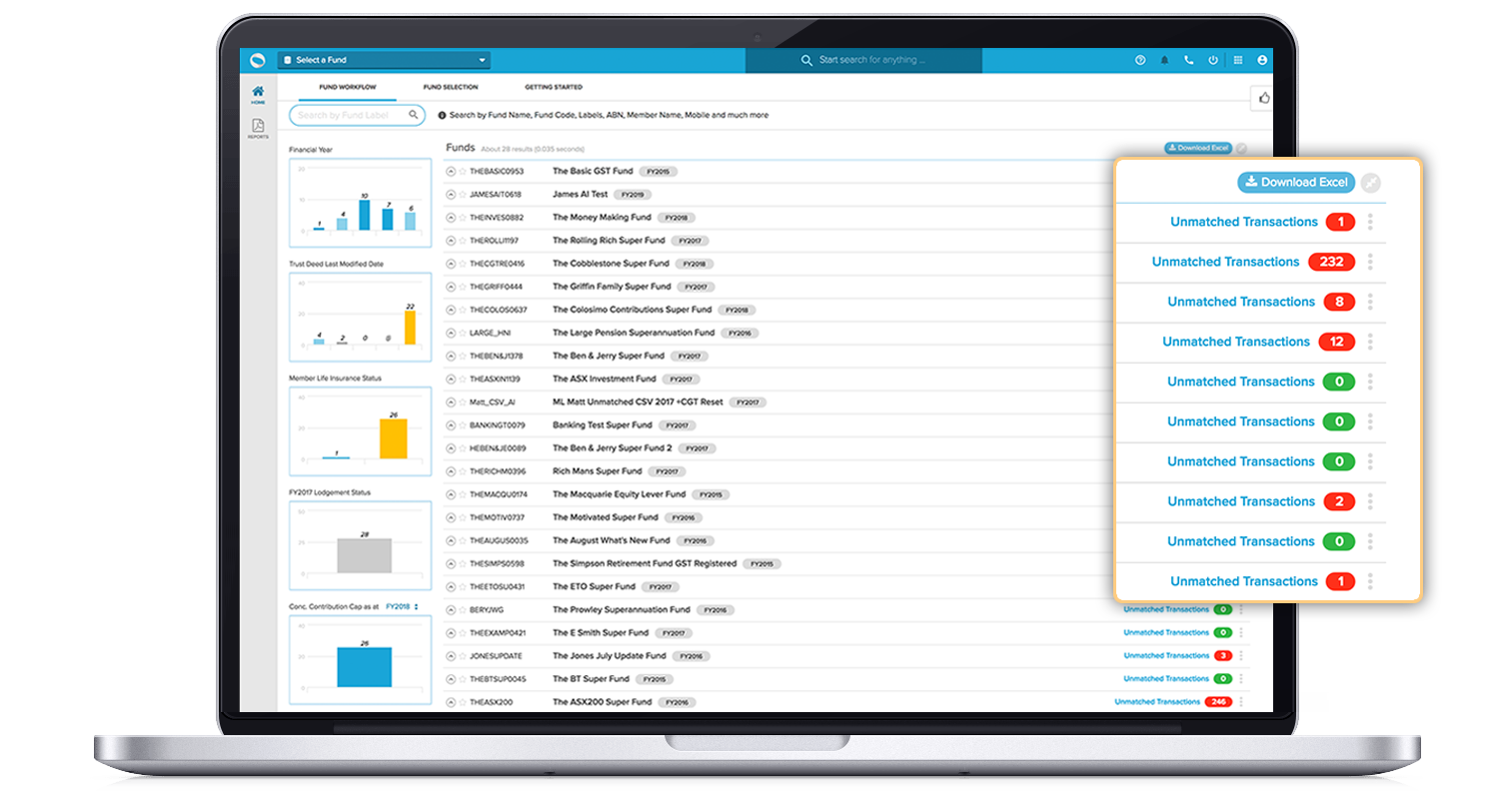
Task: Open the Home icon in the sidebar
Action: click(258, 93)
